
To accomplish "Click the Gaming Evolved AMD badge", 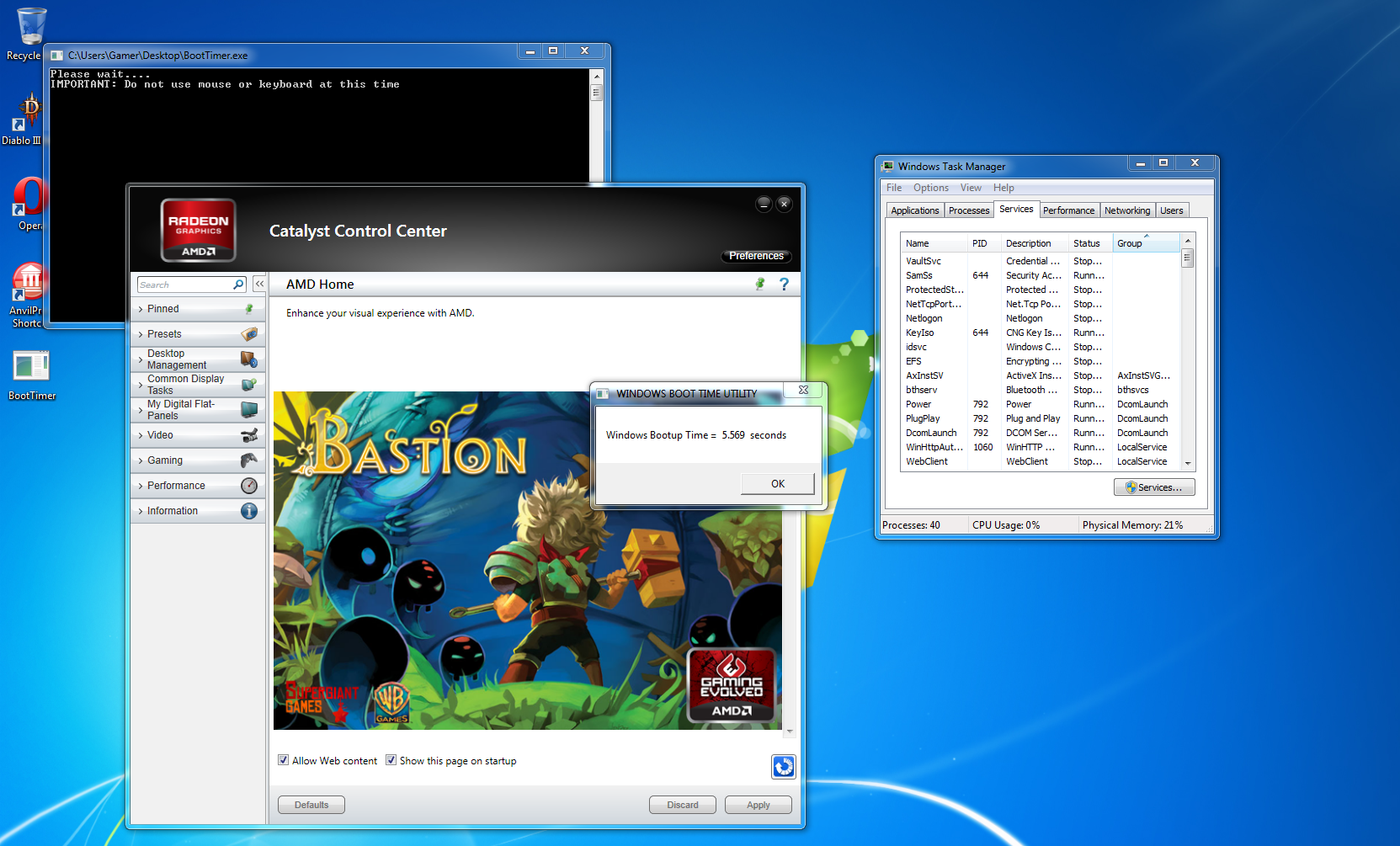I will (732, 686).
